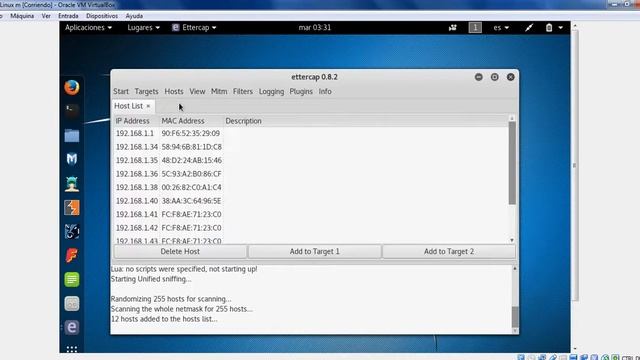Launch Faraday red F dock icon
This screenshot has width=640, height=360.
(72, 256)
